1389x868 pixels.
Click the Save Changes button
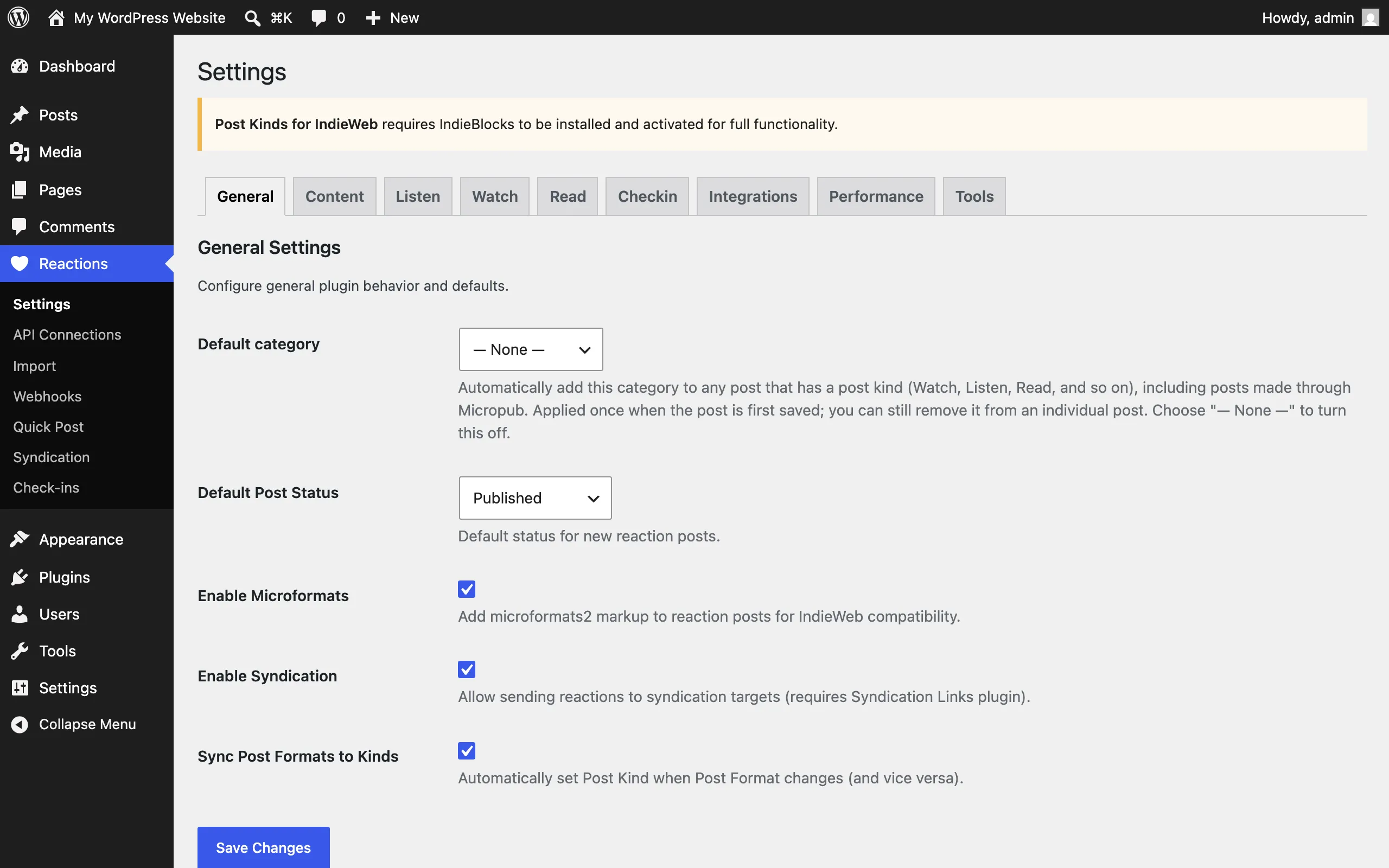264,847
